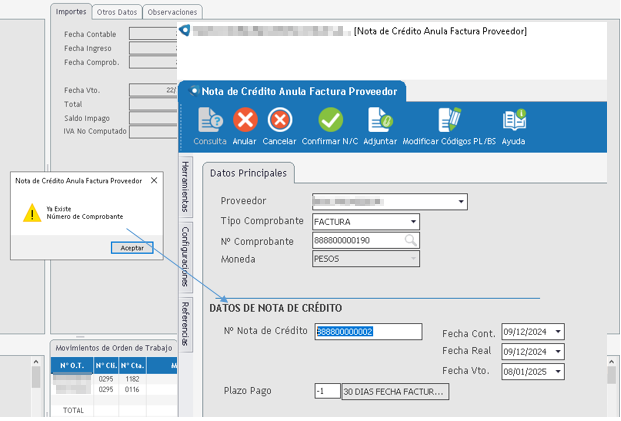Confirm the credit note with Confirmar N/C

click(330, 121)
